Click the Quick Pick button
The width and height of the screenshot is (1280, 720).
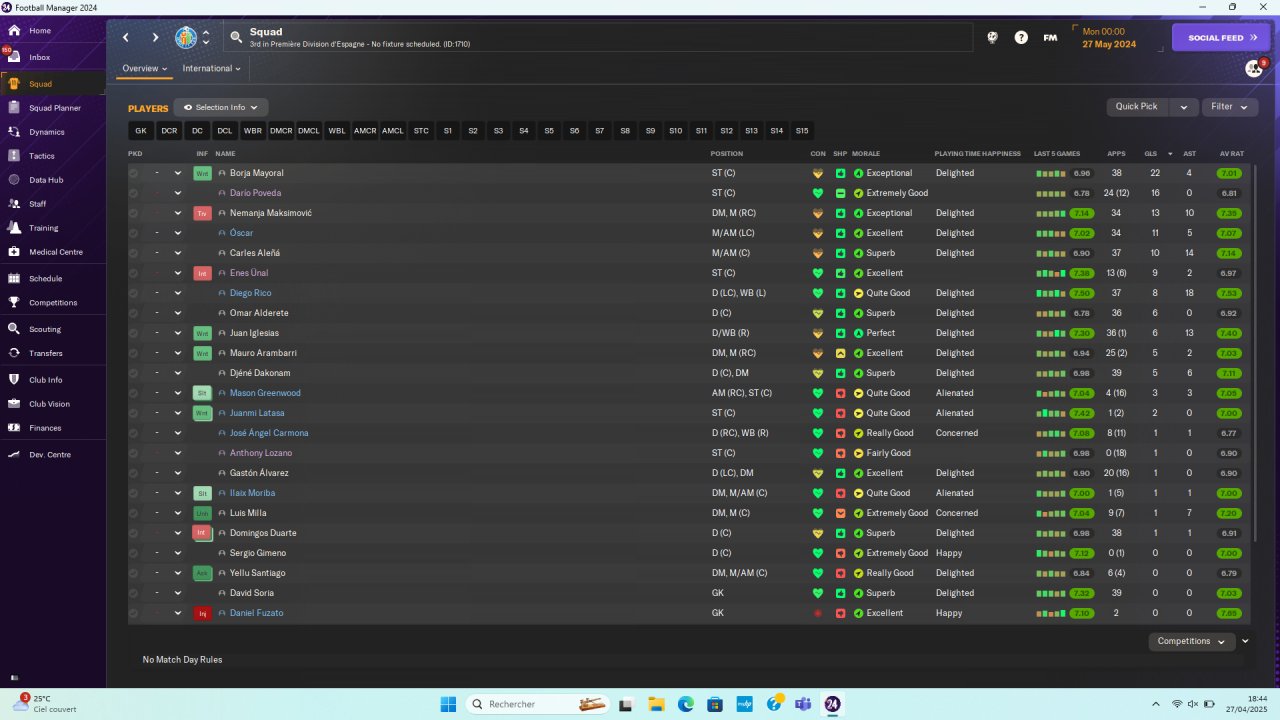click(1137, 107)
